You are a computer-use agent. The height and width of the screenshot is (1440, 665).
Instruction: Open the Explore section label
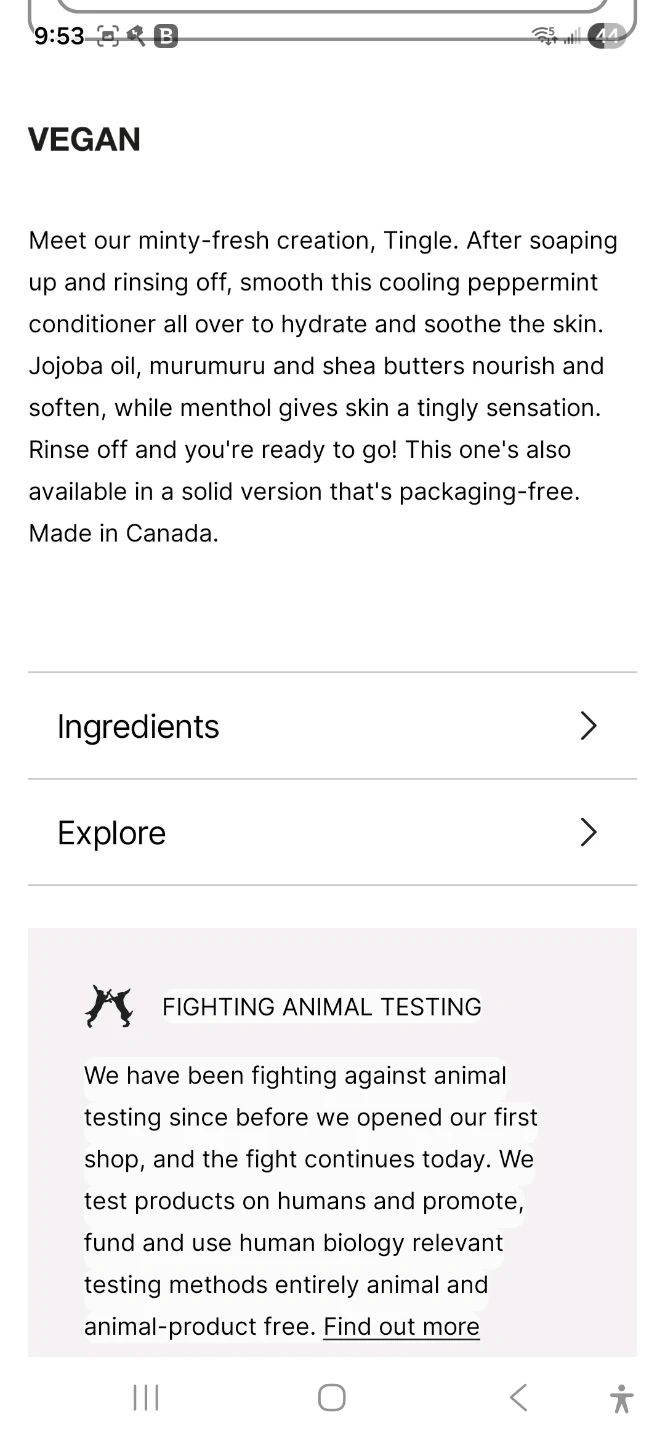pyautogui.click(x=112, y=833)
